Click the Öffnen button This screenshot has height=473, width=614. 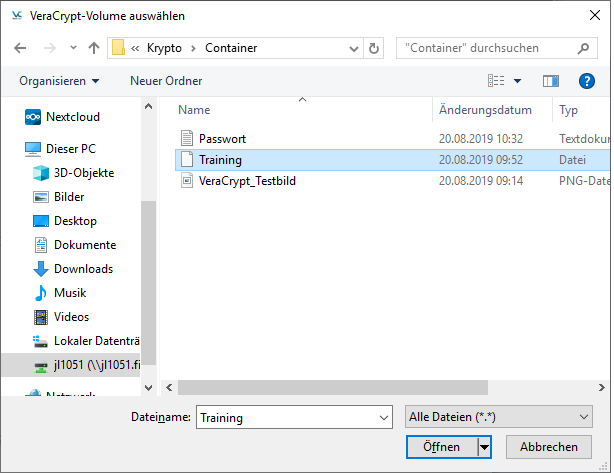click(x=442, y=447)
